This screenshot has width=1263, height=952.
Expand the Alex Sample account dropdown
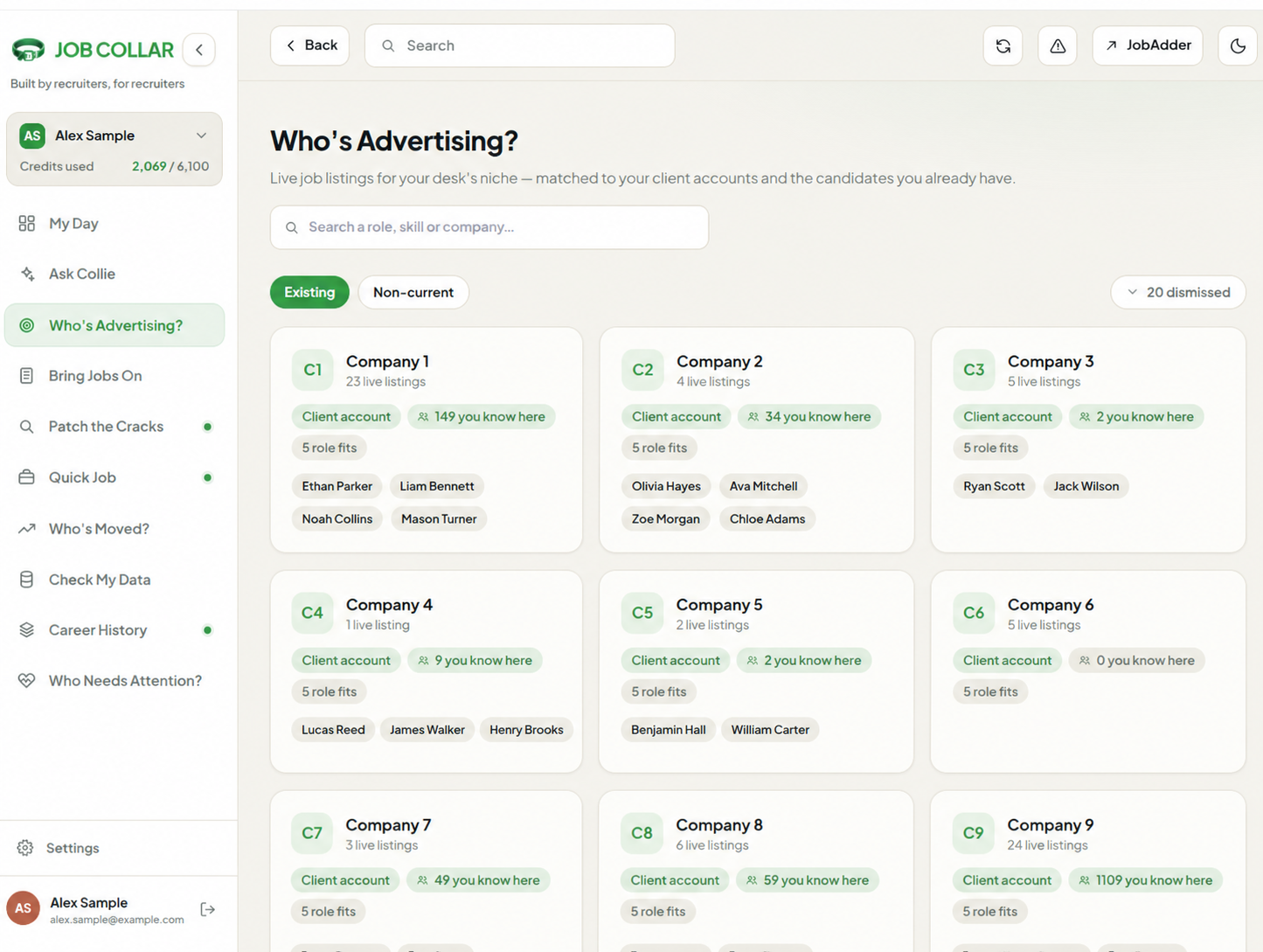coord(201,136)
